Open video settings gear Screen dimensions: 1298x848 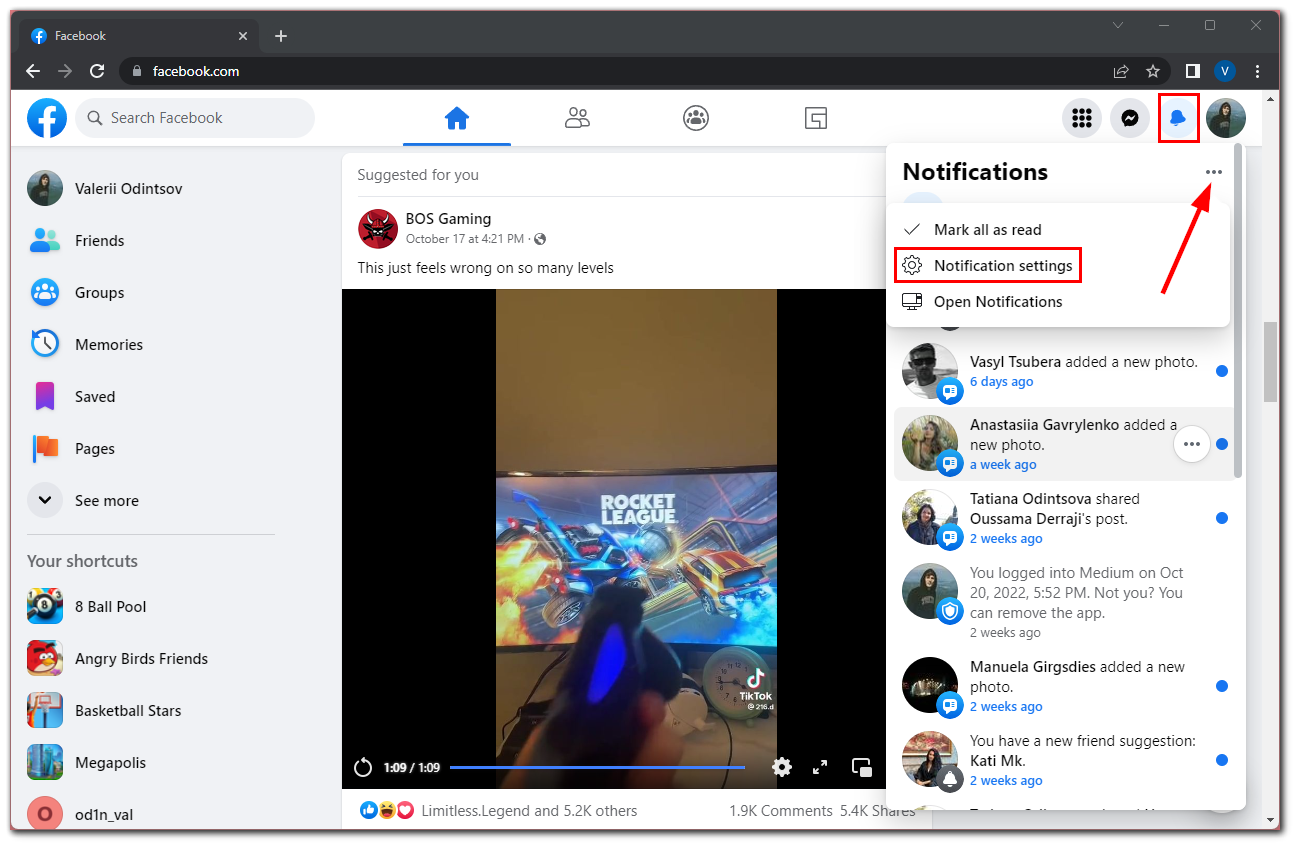[782, 767]
